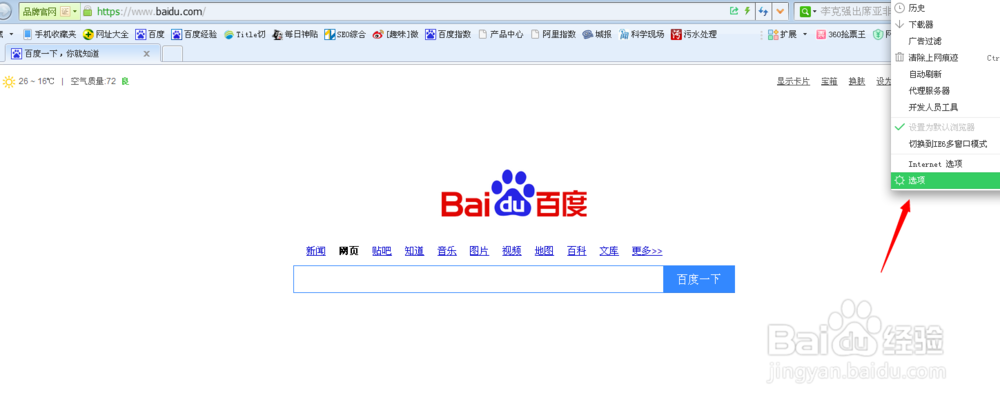Viewport: 1000px width, 406px height.
Task: Open the 图片 link
Action: [479, 251]
